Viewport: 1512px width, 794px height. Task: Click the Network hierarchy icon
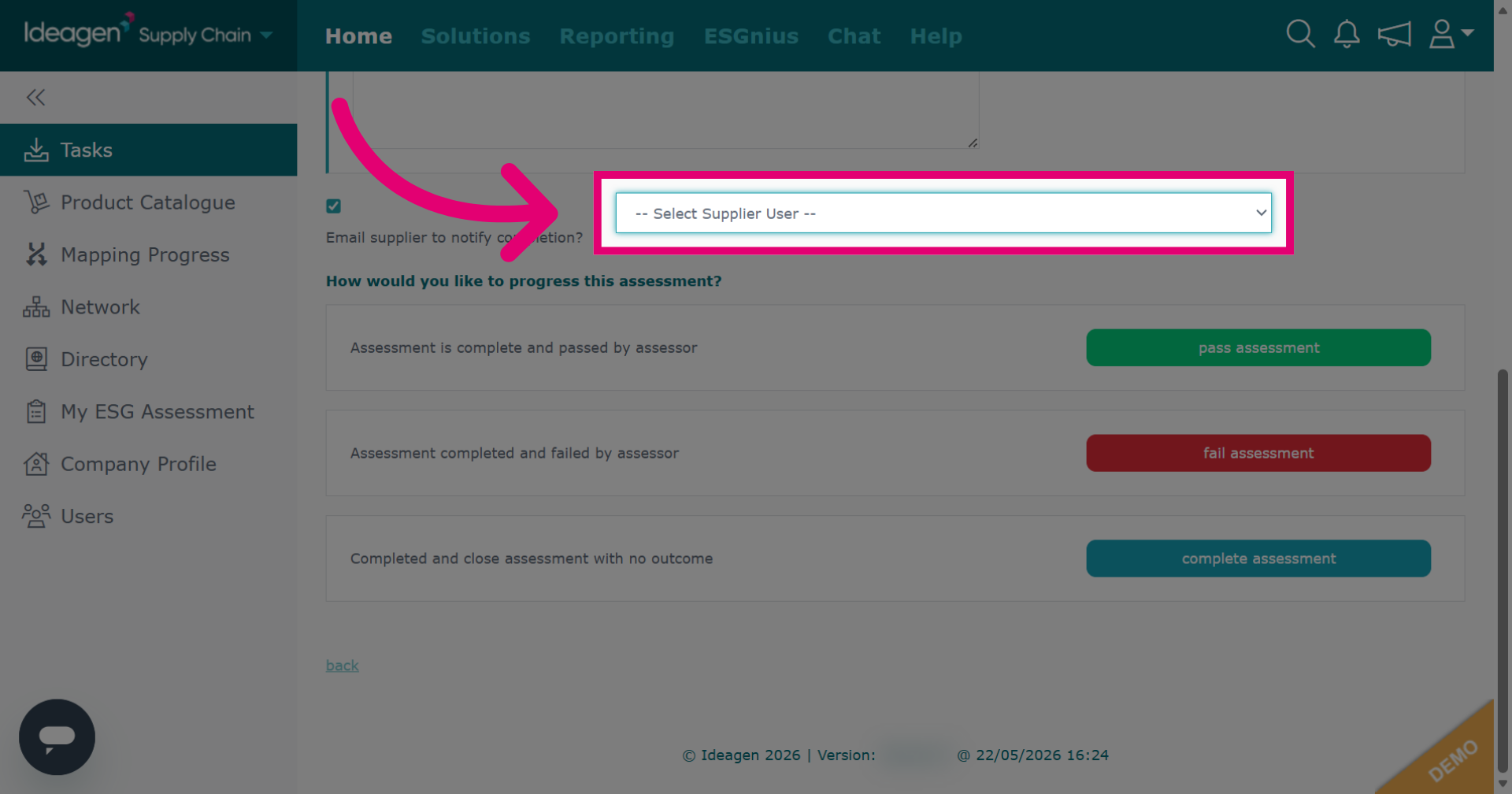point(36,307)
